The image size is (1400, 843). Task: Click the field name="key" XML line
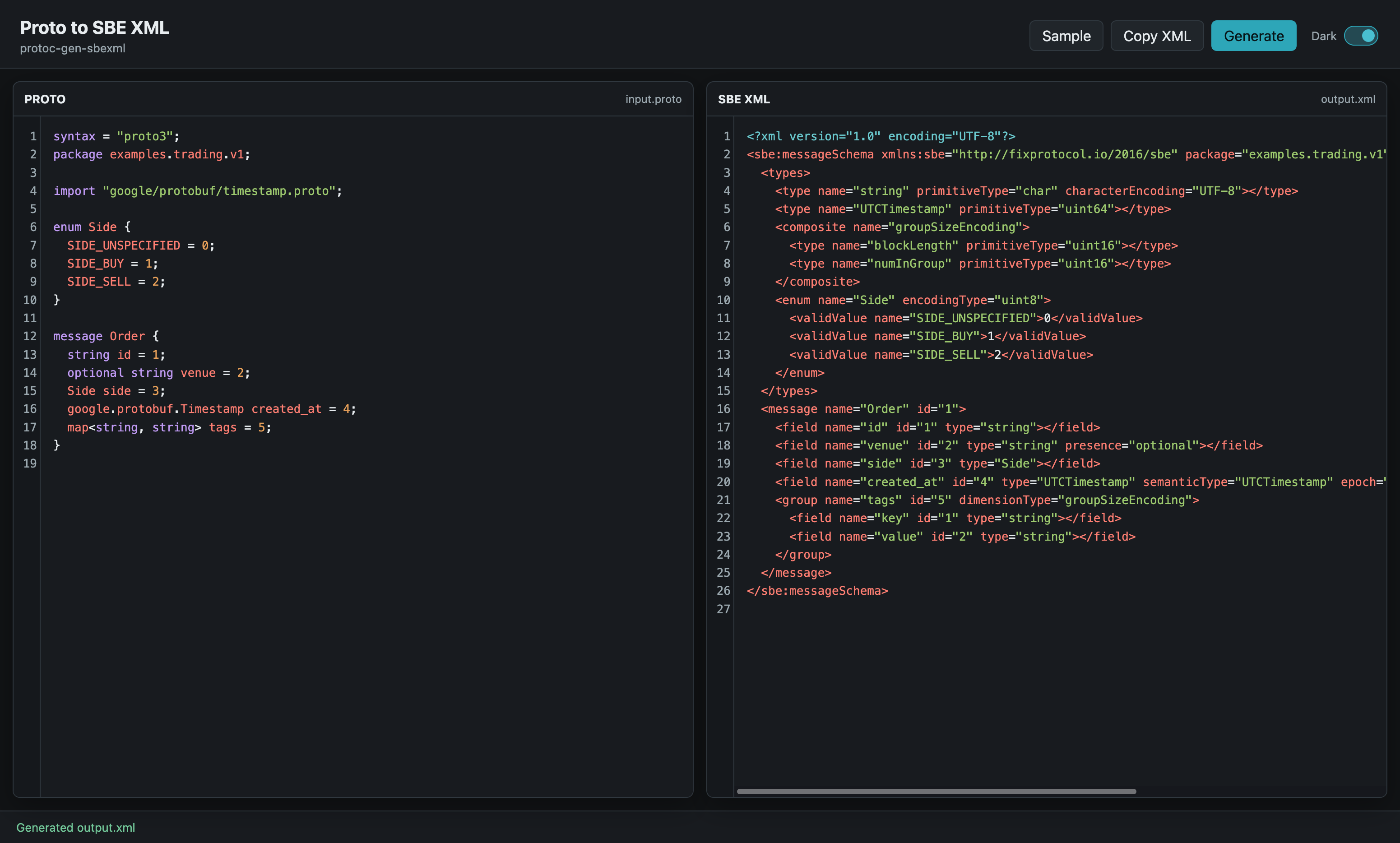pyautogui.click(x=955, y=518)
